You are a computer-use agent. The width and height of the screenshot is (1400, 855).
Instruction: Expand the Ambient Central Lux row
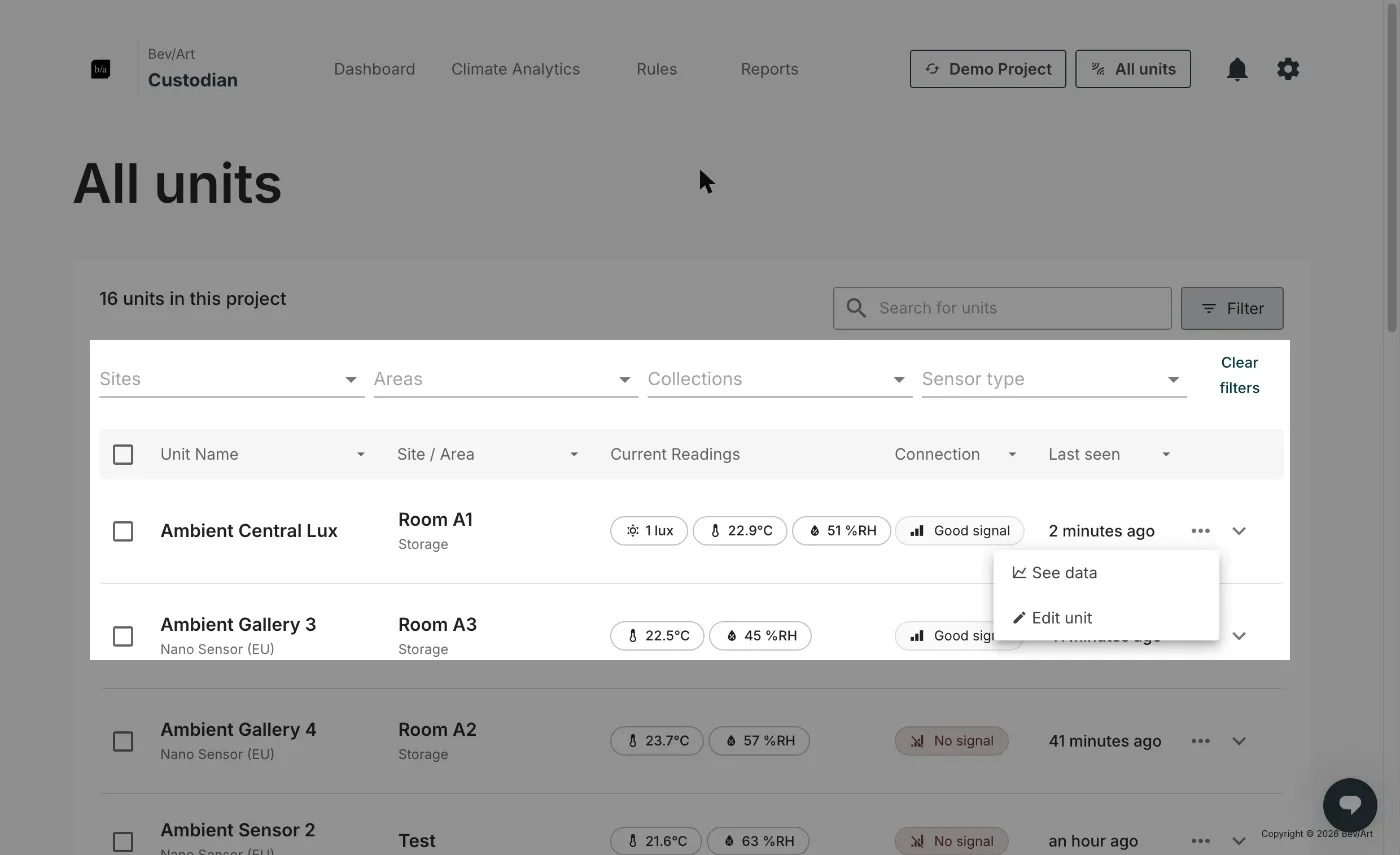(x=1239, y=531)
